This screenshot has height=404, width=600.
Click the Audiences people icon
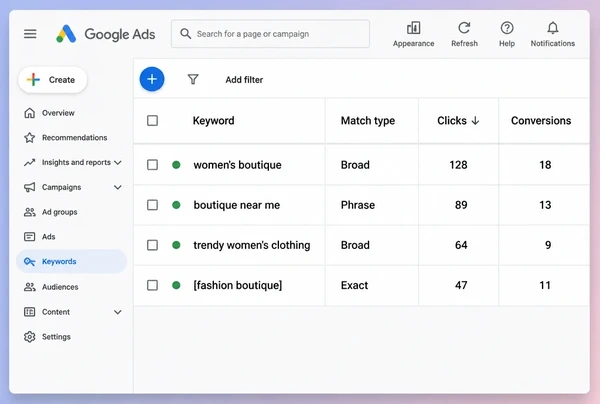[29, 287]
